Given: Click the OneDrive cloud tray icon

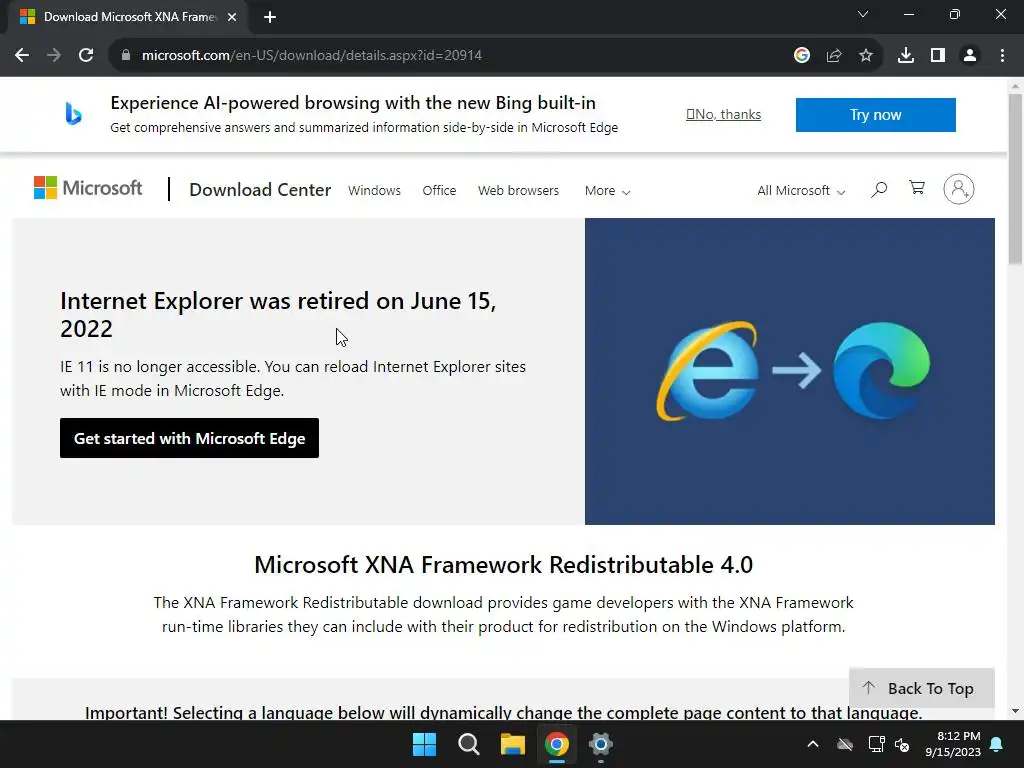Looking at the screenshot, I should coord(845,744).
